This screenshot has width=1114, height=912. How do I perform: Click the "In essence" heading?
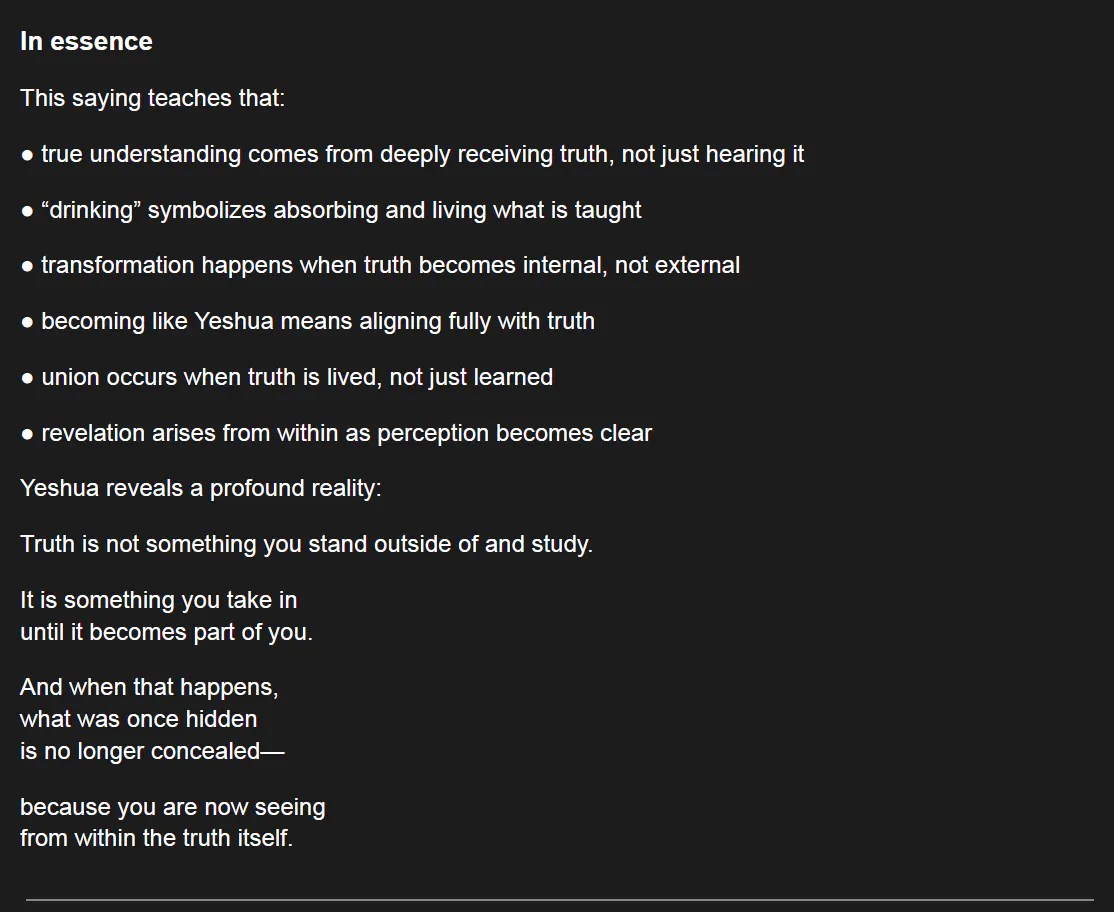pyautogui.click(x=86, y=41)
